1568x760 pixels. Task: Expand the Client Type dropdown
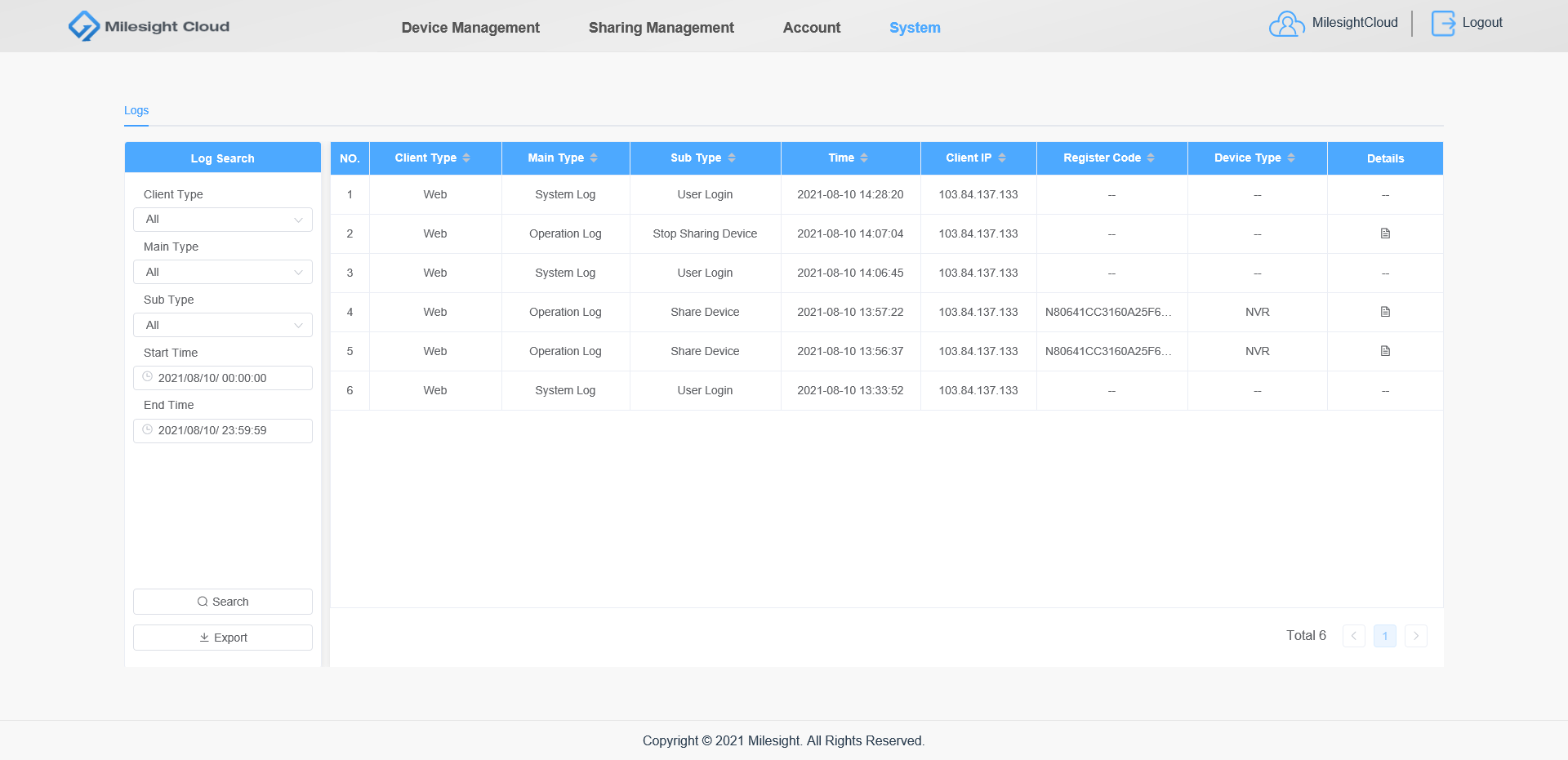[x=223, y=220]
